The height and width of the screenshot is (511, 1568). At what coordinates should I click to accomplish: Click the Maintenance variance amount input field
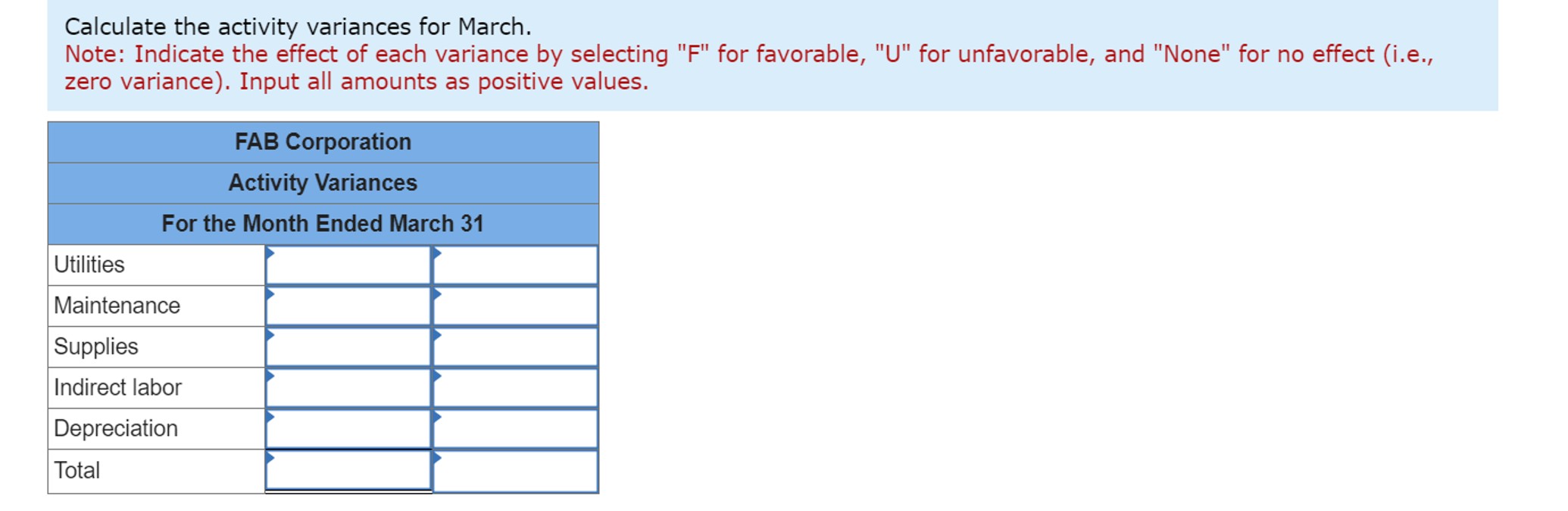[348, 306]
